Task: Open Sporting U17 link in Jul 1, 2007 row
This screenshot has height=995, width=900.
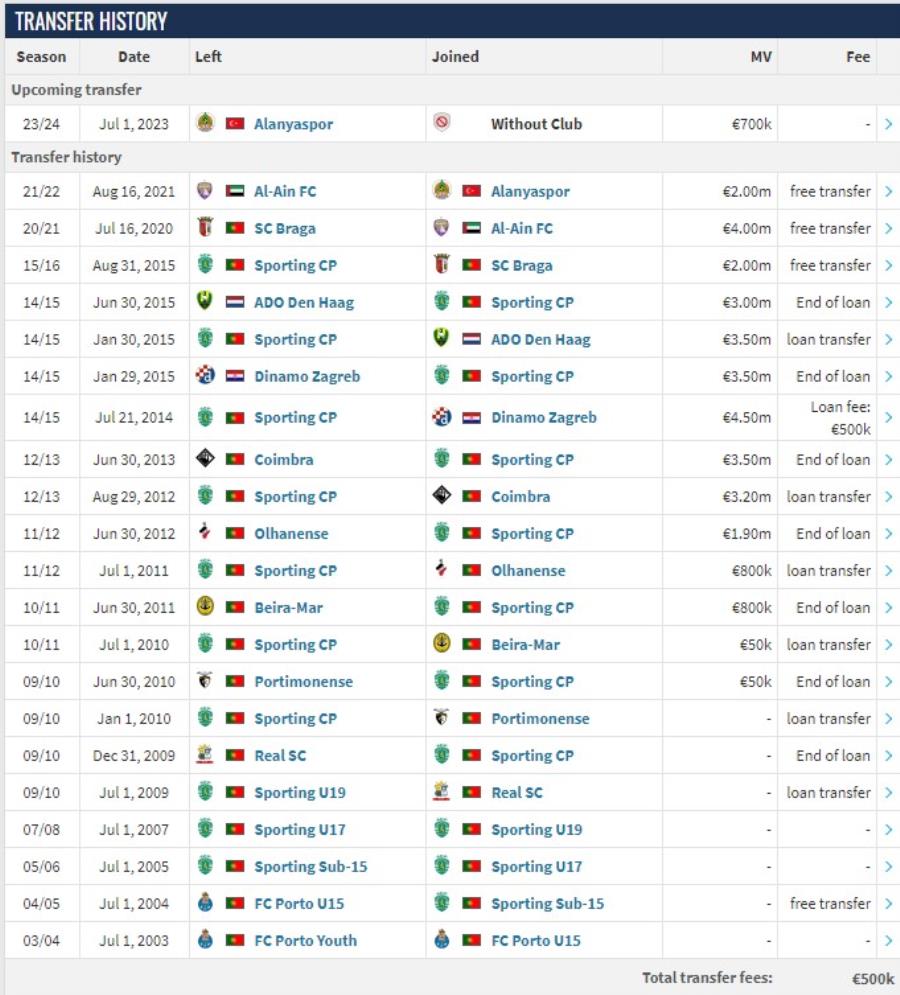Action: 300,829
